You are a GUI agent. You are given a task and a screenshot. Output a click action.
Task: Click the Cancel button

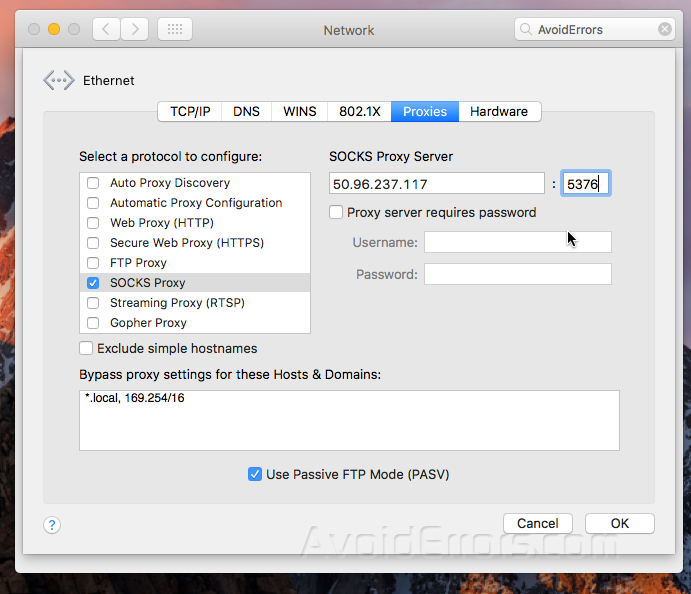coord(538,523)
